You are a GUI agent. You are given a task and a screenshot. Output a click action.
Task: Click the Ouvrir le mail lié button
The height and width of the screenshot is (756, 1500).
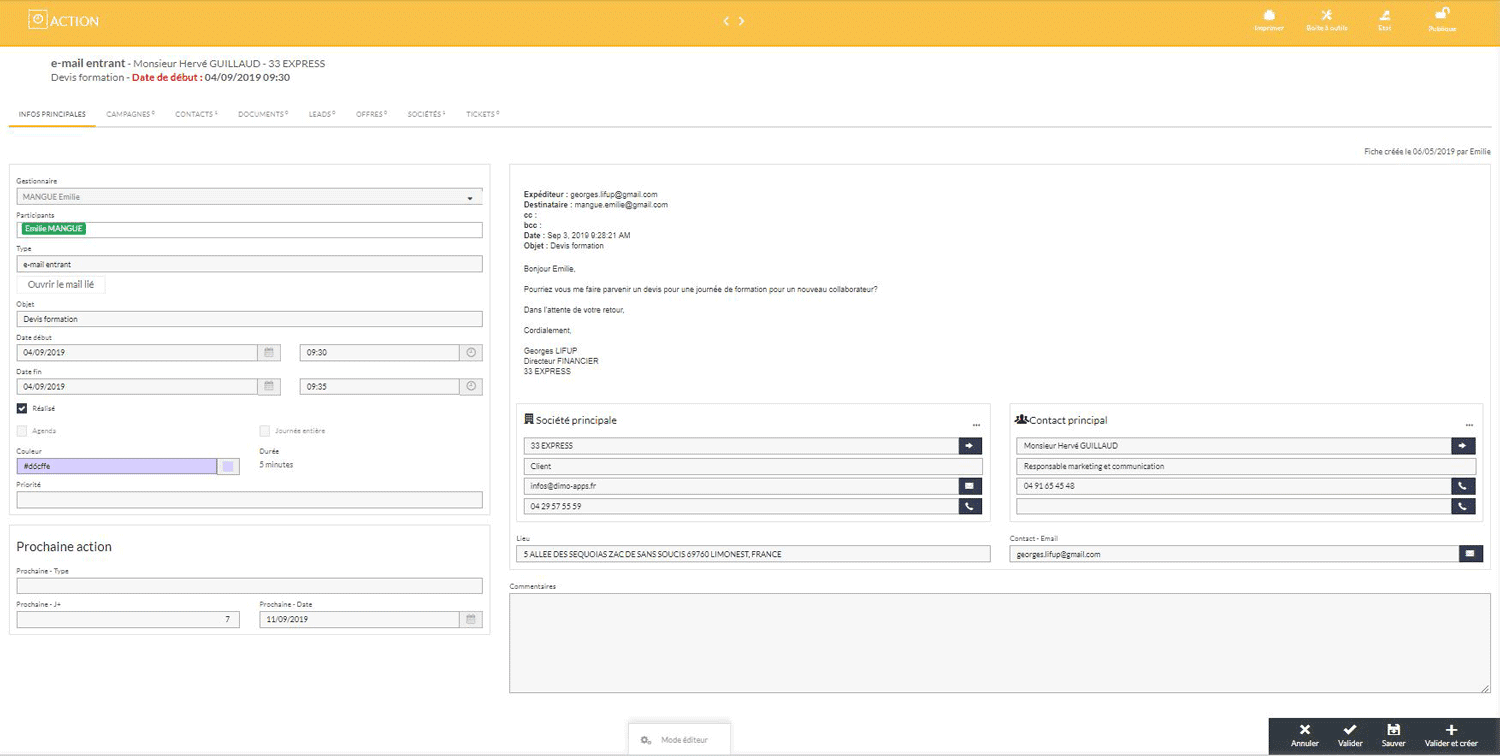point(61,285)
